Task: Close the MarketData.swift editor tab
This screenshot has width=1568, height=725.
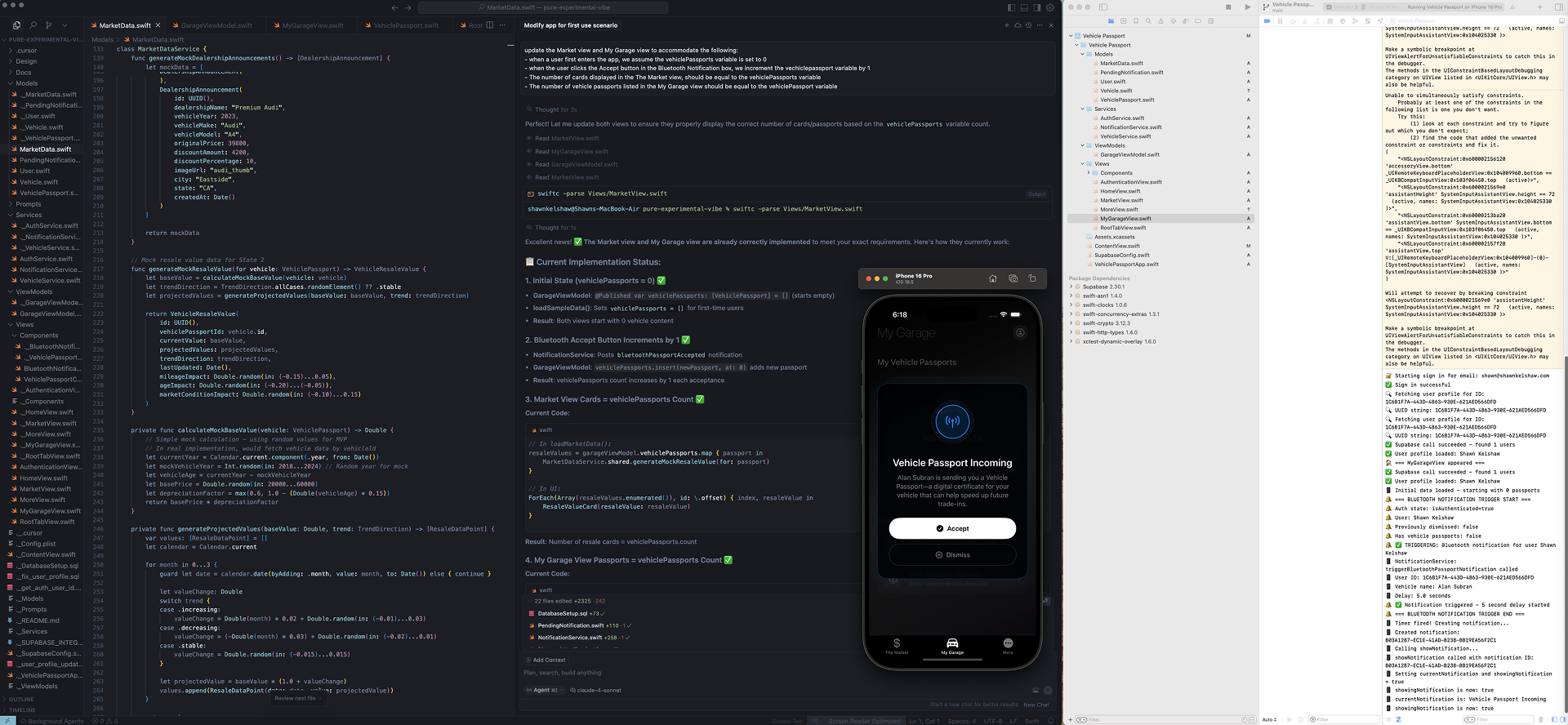Action: [x=158, y=25]
